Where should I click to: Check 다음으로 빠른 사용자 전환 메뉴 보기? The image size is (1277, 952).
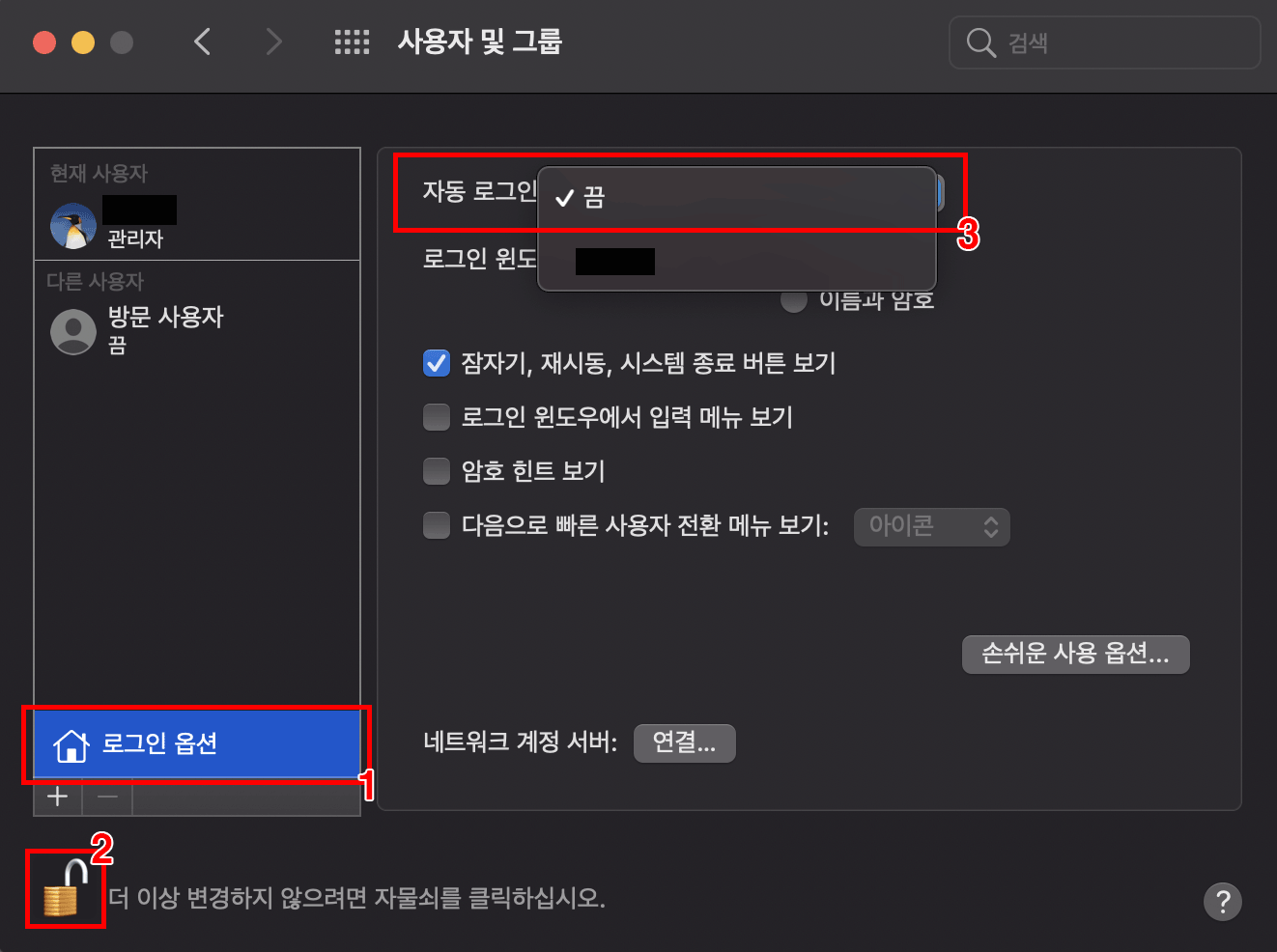[437, 525]
